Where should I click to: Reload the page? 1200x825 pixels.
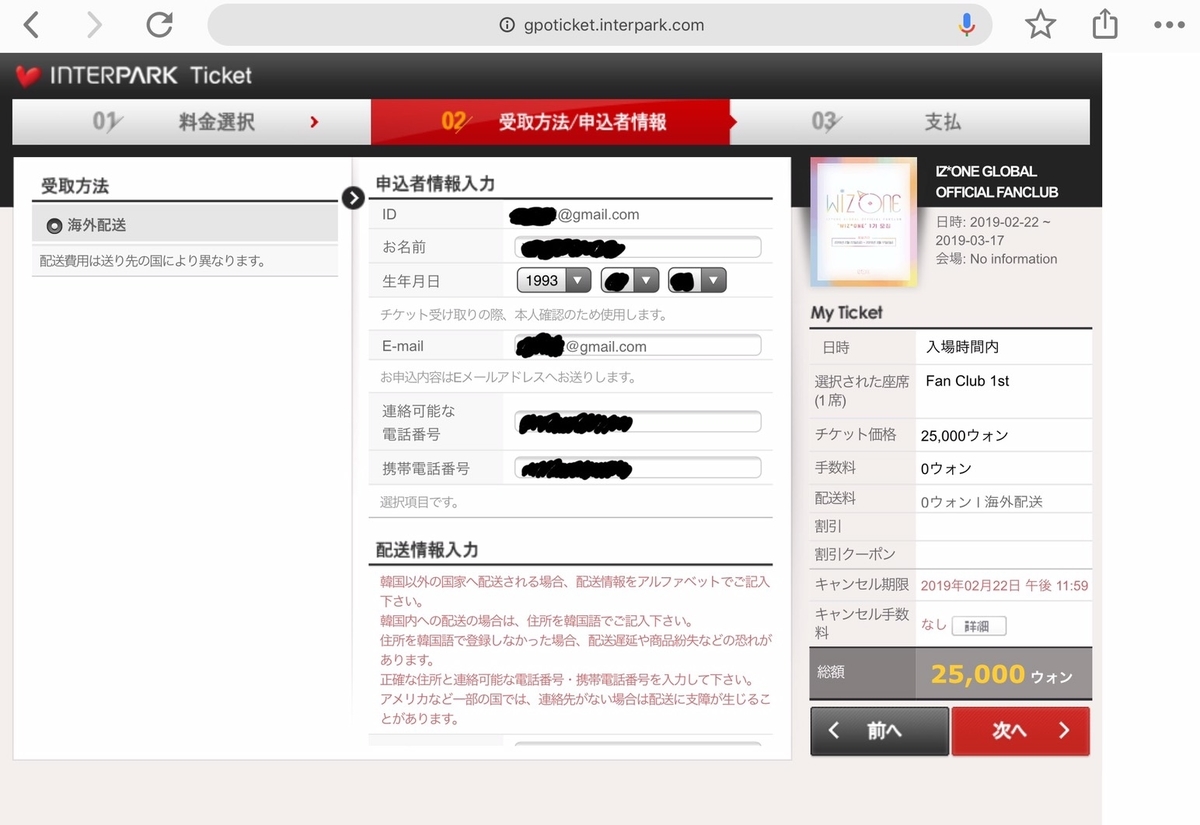click(159, 25)
